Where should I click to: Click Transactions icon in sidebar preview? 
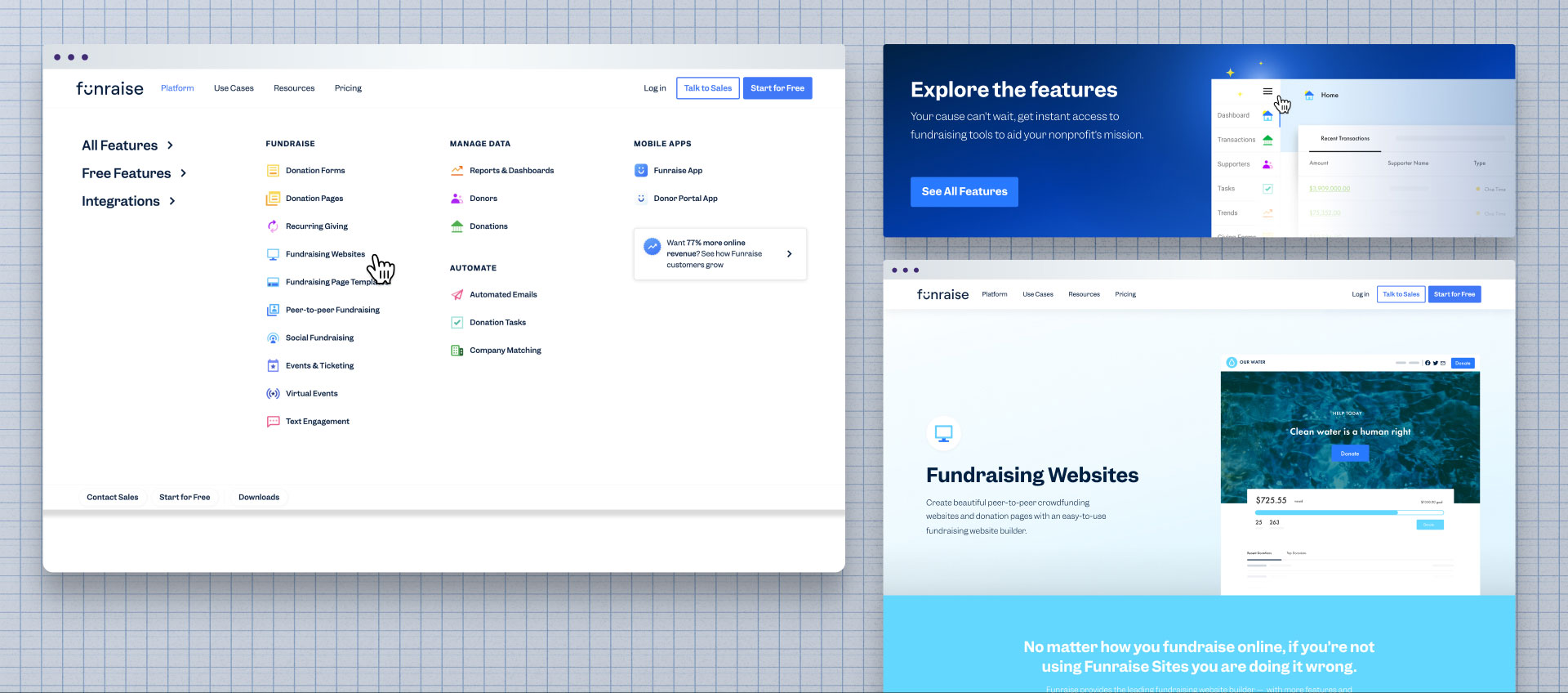[1267, 140]
